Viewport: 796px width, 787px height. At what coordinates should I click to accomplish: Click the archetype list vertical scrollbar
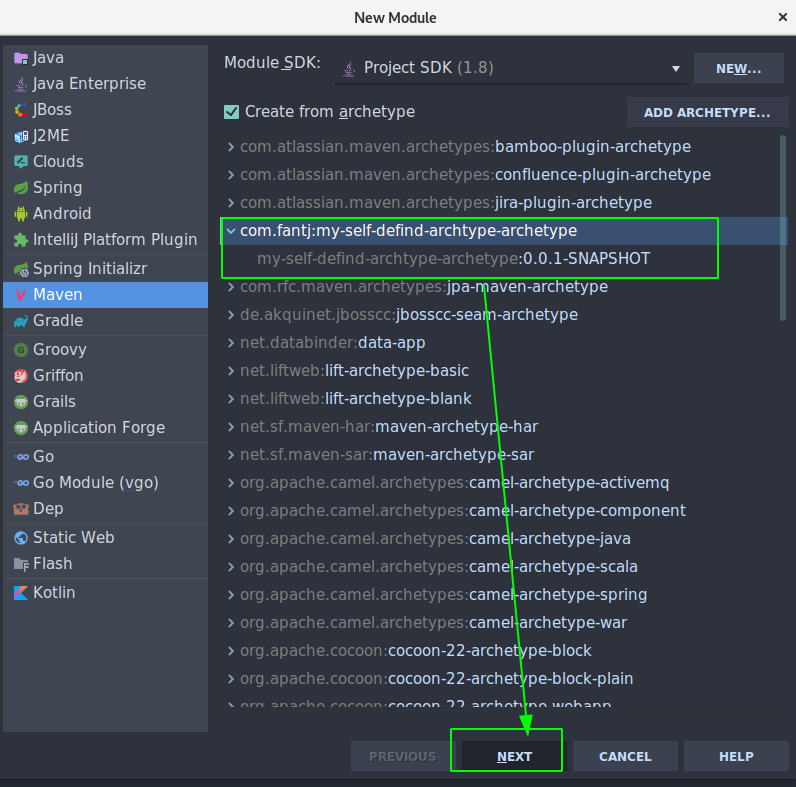tap(783, 228)
